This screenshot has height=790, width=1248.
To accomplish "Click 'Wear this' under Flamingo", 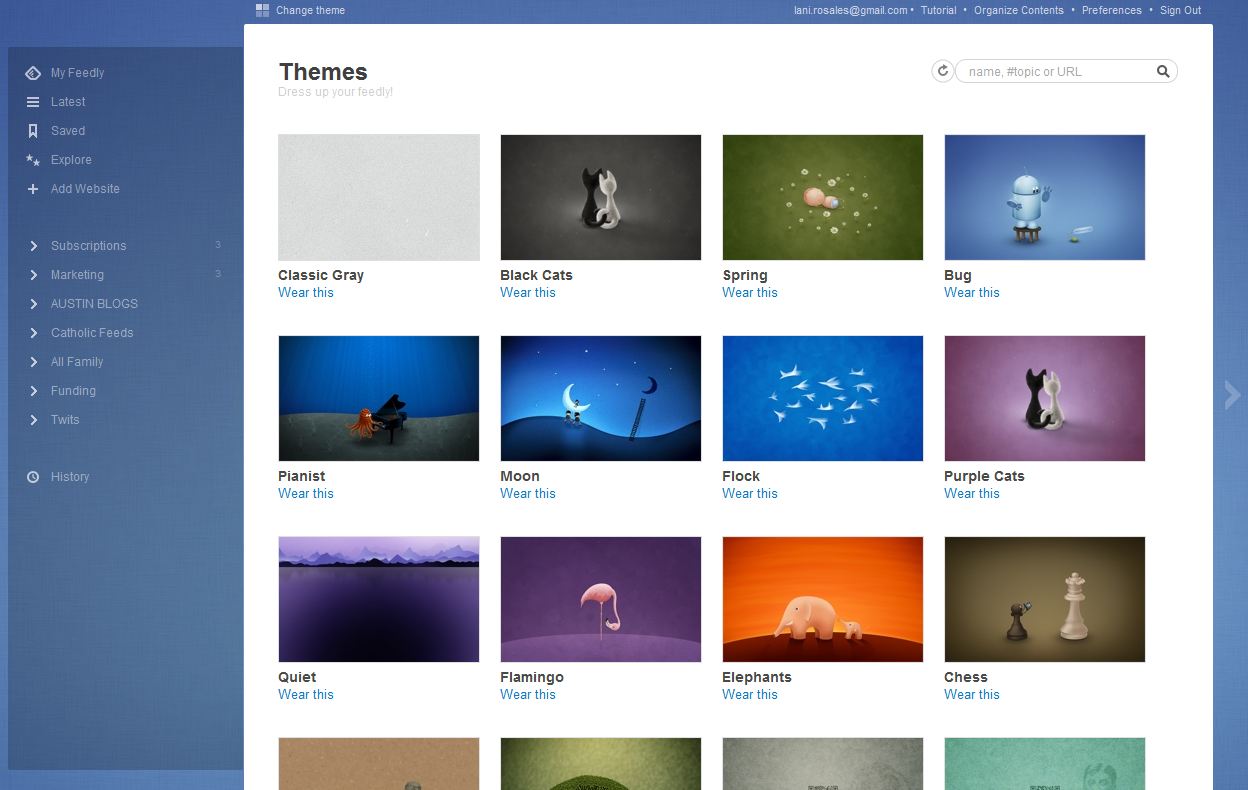I will [528, 695].
